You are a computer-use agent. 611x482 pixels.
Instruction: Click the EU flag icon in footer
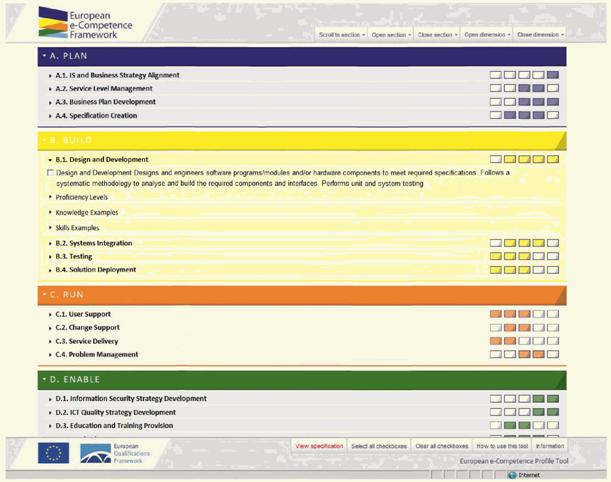click(x=53, y=453)
